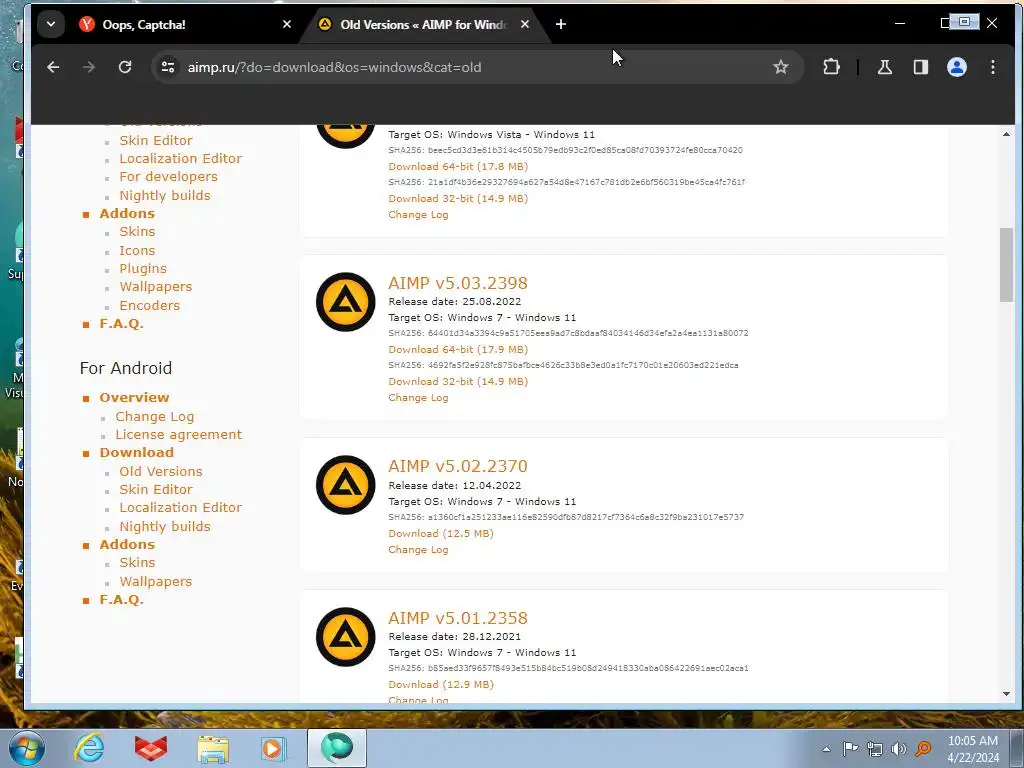Open the AIMP v5.01.2358 title link

pos(458,618)
